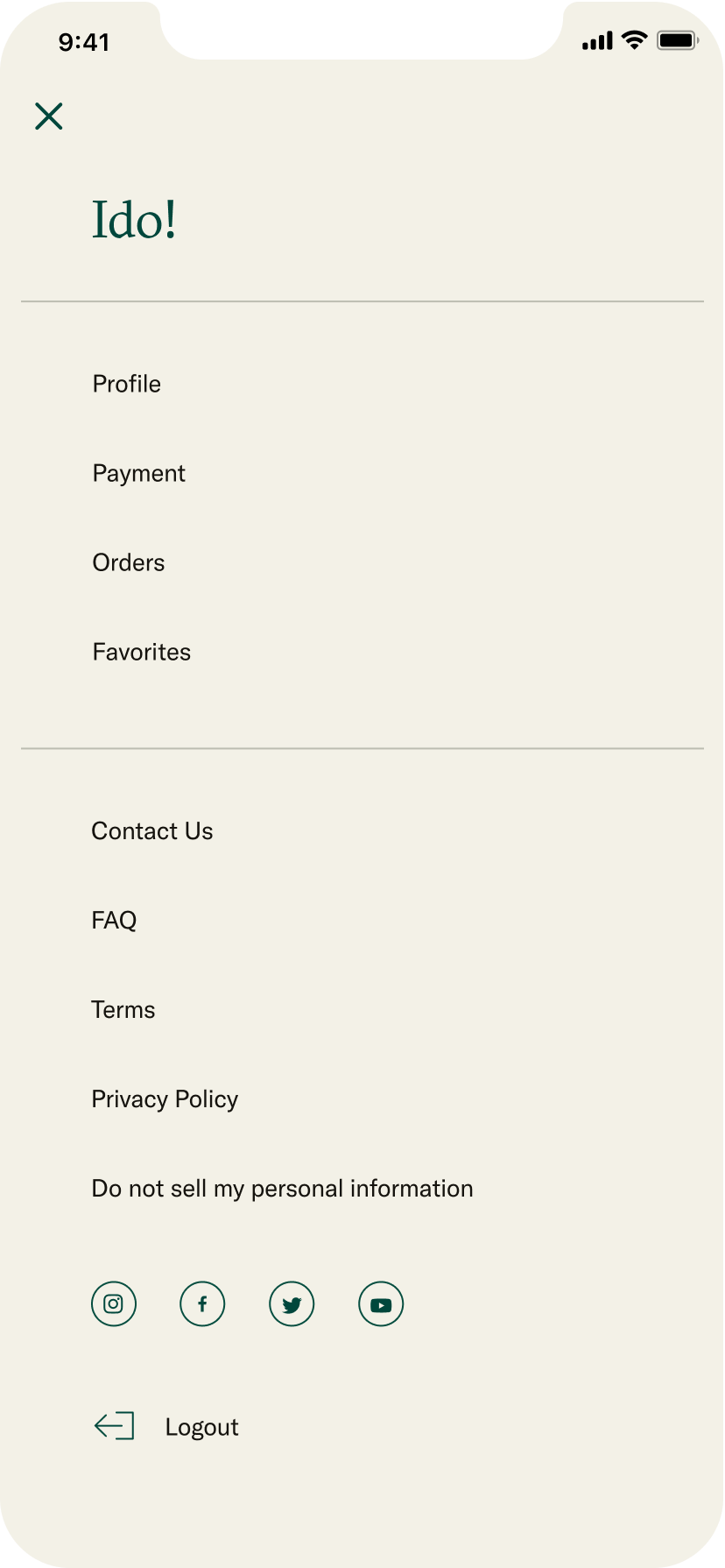Tap the Ido! greeting heading
Screen dimensions: 725x1568
point(135,219)
